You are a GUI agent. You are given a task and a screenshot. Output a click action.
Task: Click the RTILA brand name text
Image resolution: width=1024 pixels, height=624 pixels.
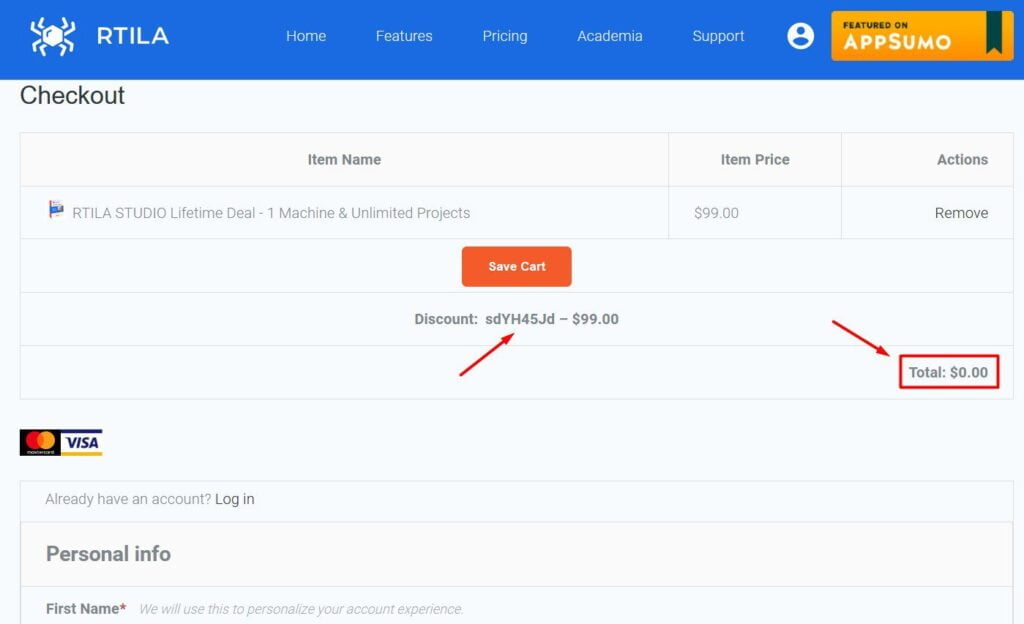pyautogui.click(x=133, y=36)
